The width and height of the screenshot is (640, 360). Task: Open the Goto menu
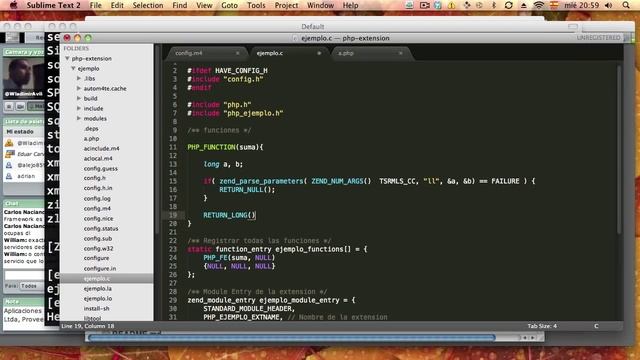pyautogui.click(x=229, y=5)
